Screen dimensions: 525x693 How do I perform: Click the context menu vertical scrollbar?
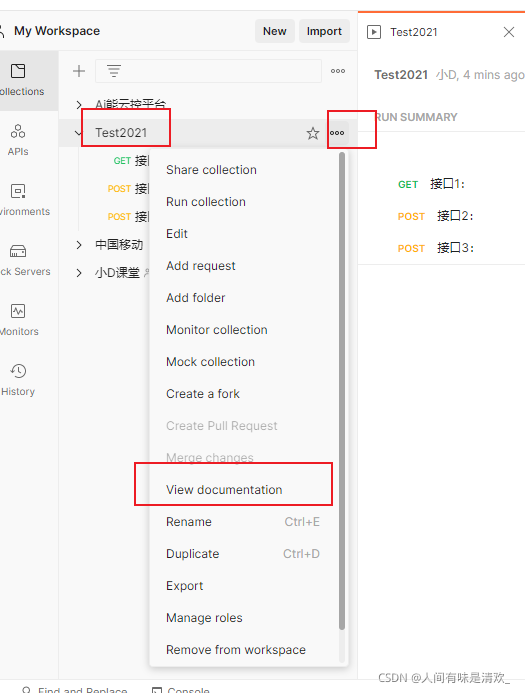[x=342, y=391]
